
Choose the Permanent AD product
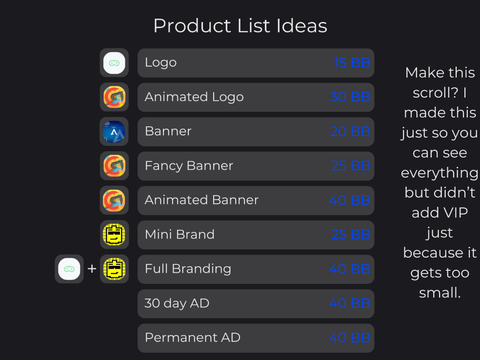[256, 337]
